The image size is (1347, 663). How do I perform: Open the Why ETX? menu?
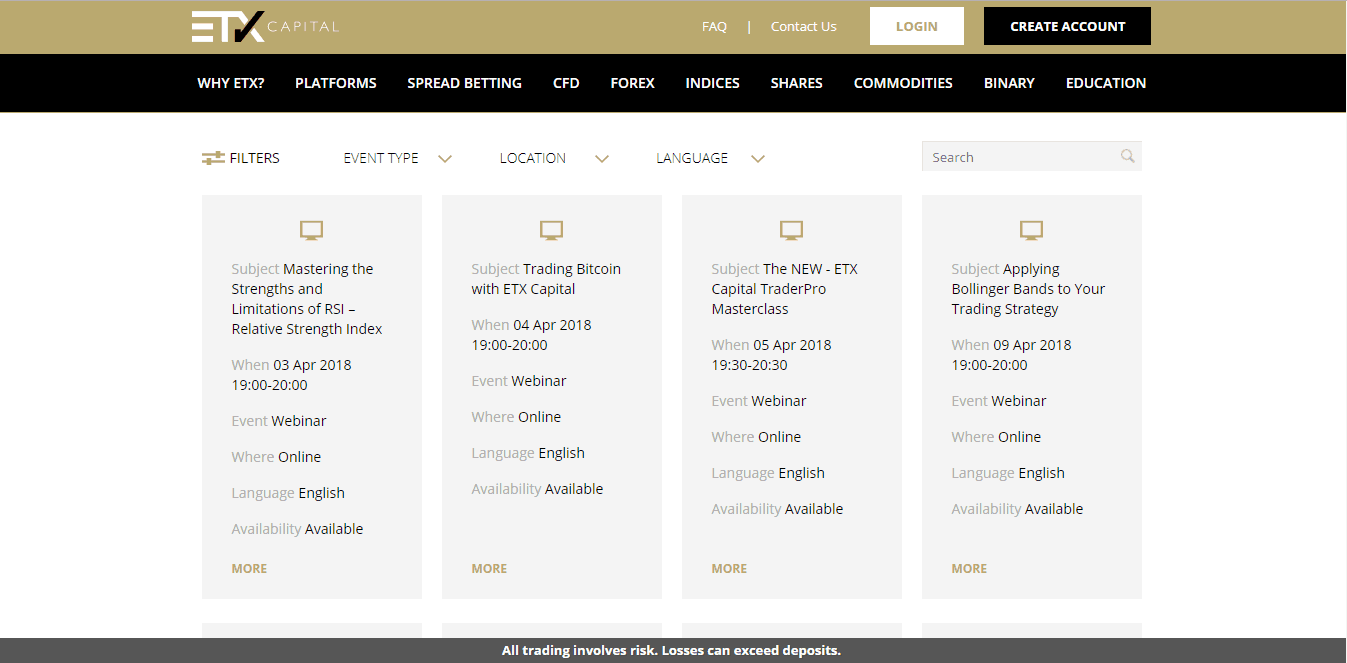point(231,83)
